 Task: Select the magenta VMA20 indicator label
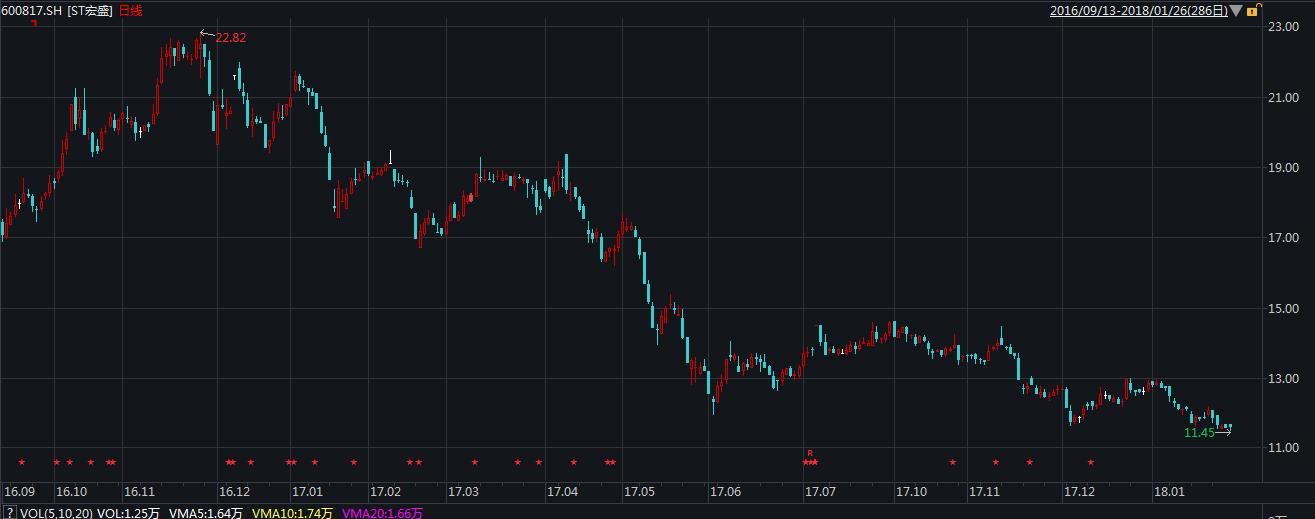pyautogui.click(x=382, y=513)
